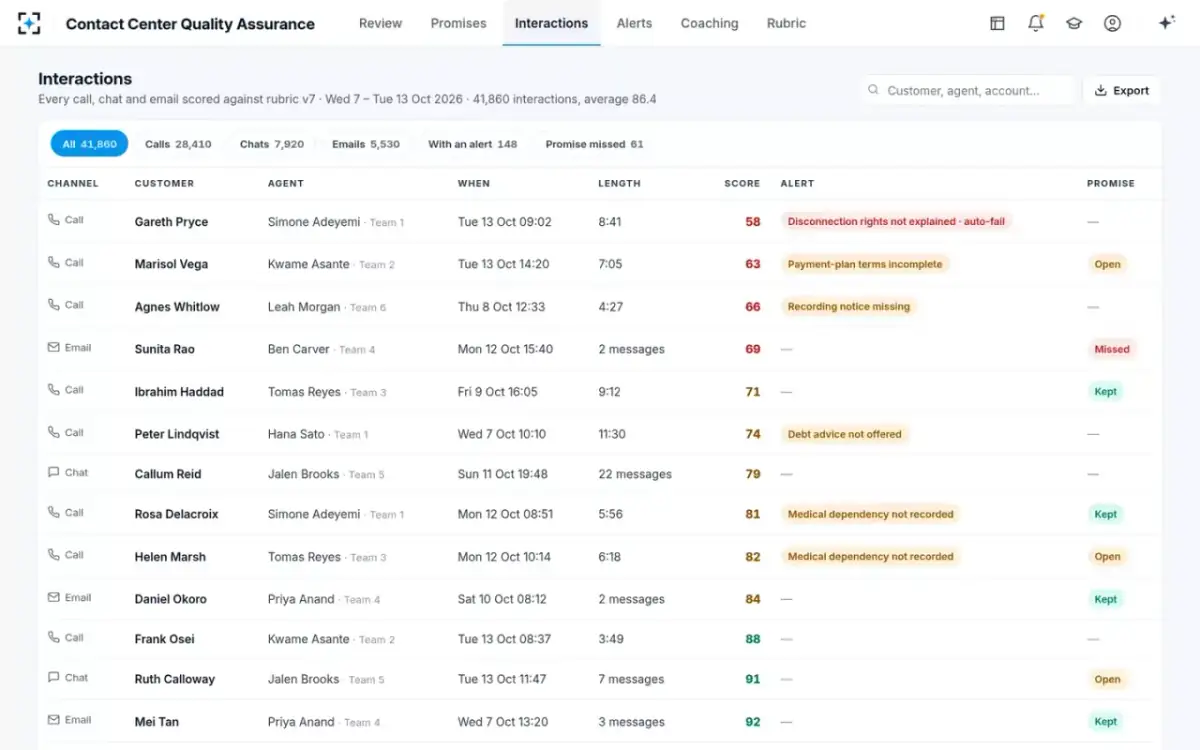Click the email icon for Mei Tan
The image size is (1200, 750).
point(54,720)
